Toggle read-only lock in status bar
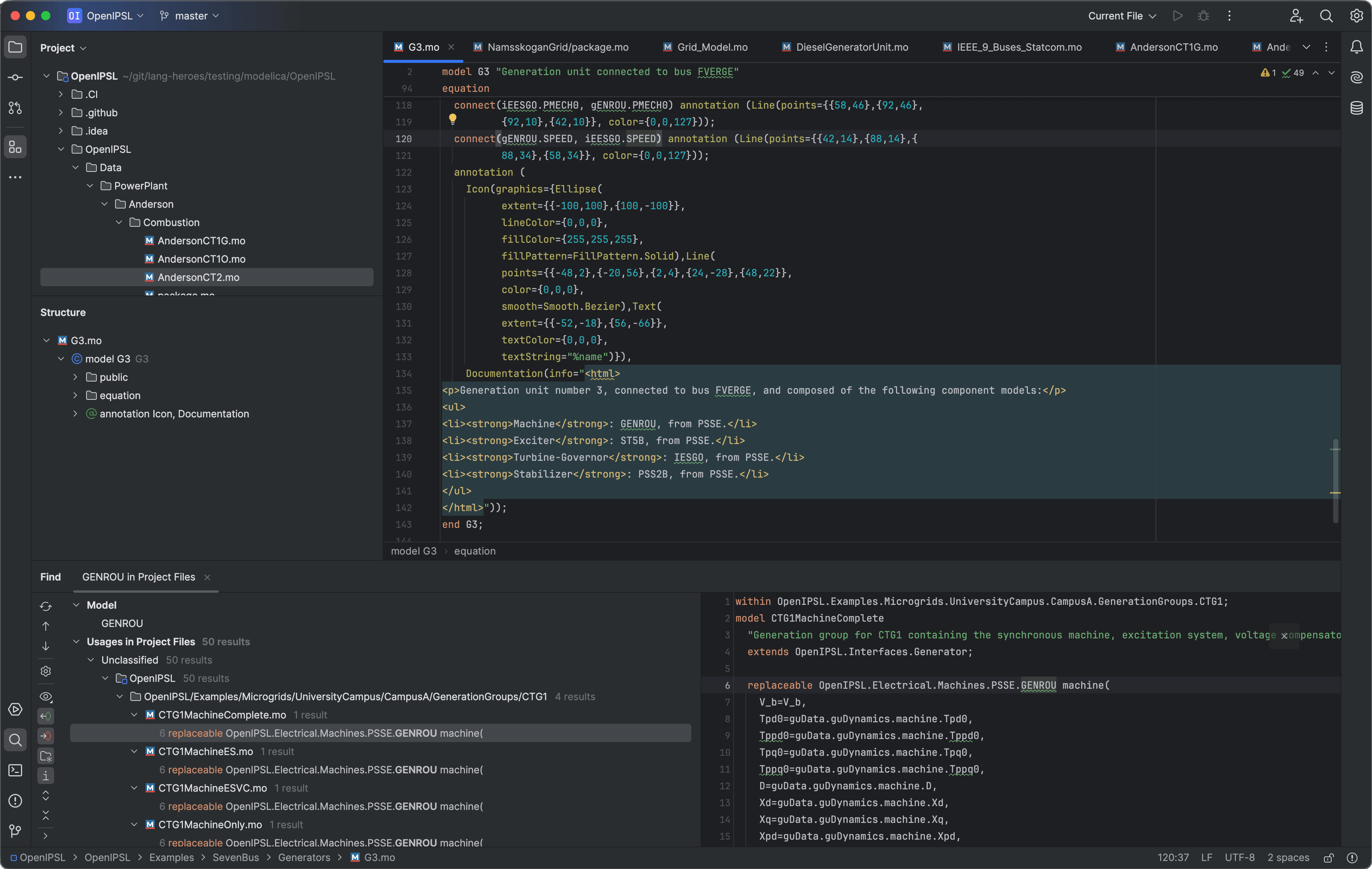 [1329, 858]
